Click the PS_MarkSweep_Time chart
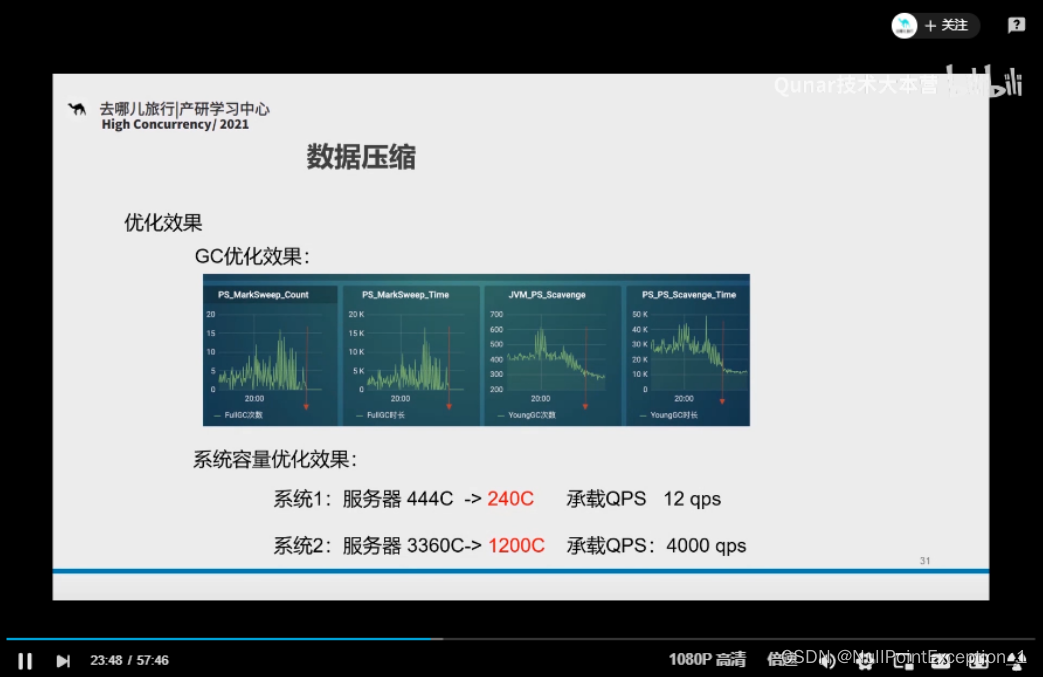Viewport: 1043px width, 677px height. coord(411,355)
